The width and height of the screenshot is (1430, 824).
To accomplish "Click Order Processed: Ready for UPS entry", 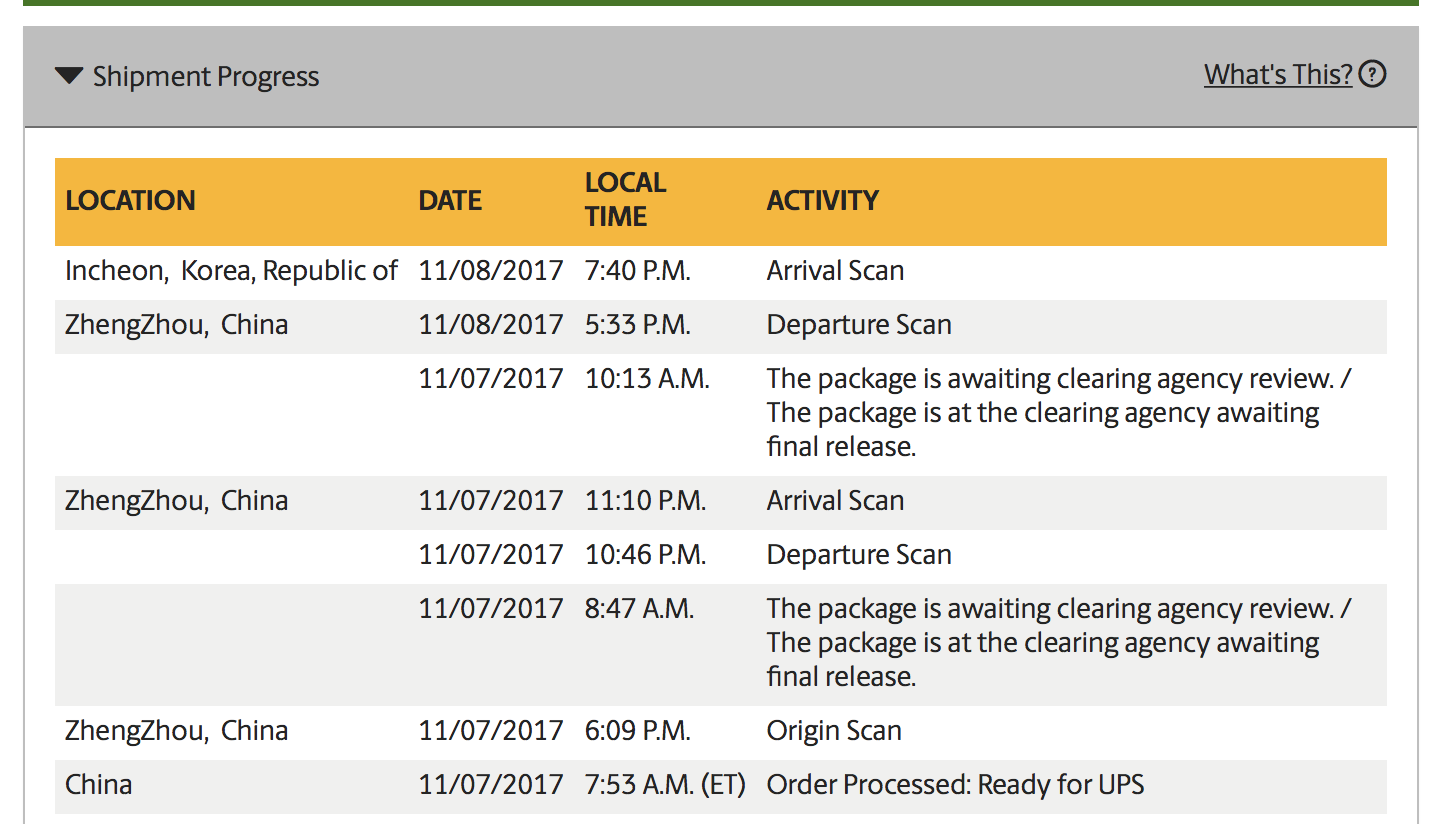I will (955, 785).
